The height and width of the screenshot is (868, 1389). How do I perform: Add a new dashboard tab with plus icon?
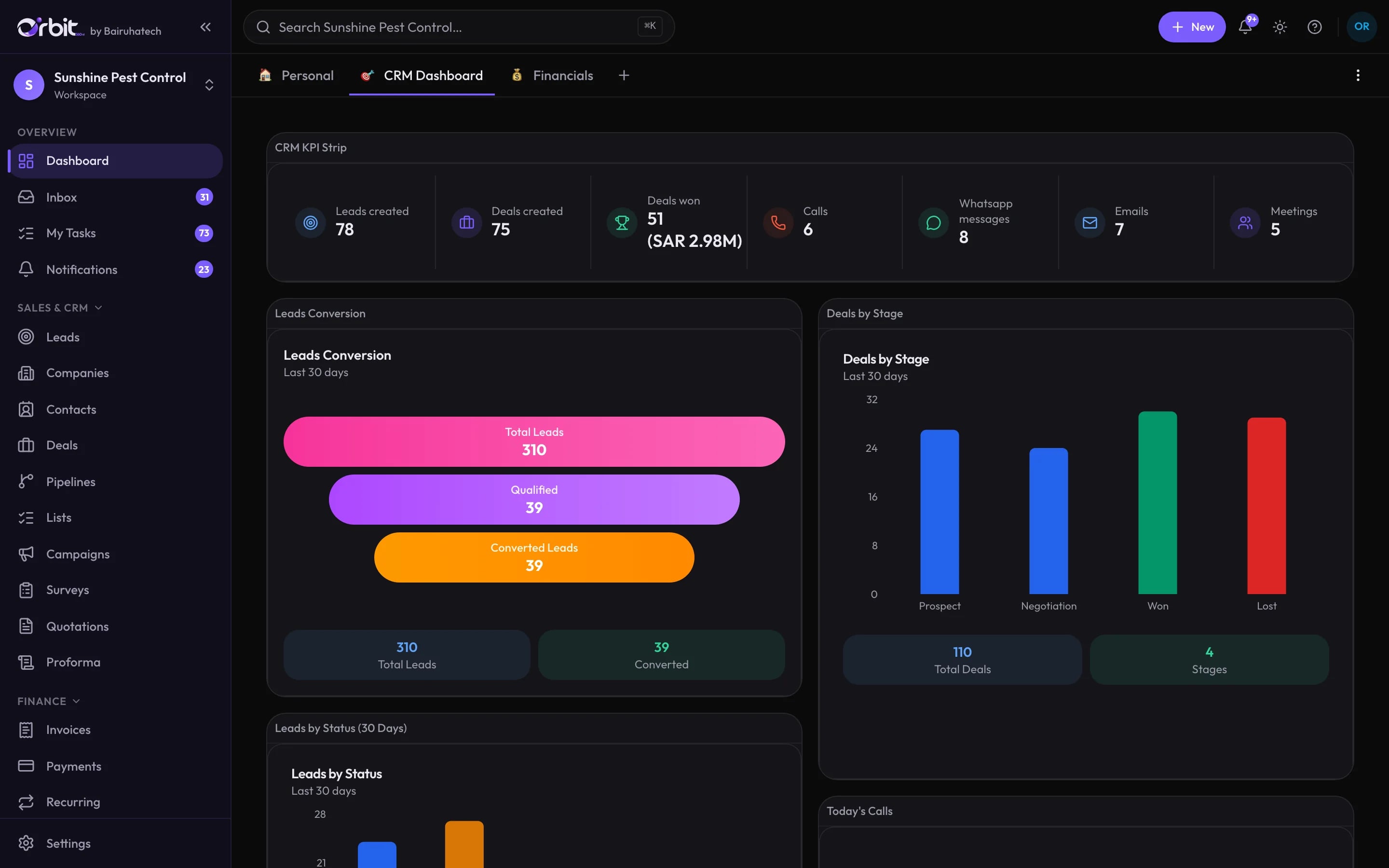click(x=624, y=75)
